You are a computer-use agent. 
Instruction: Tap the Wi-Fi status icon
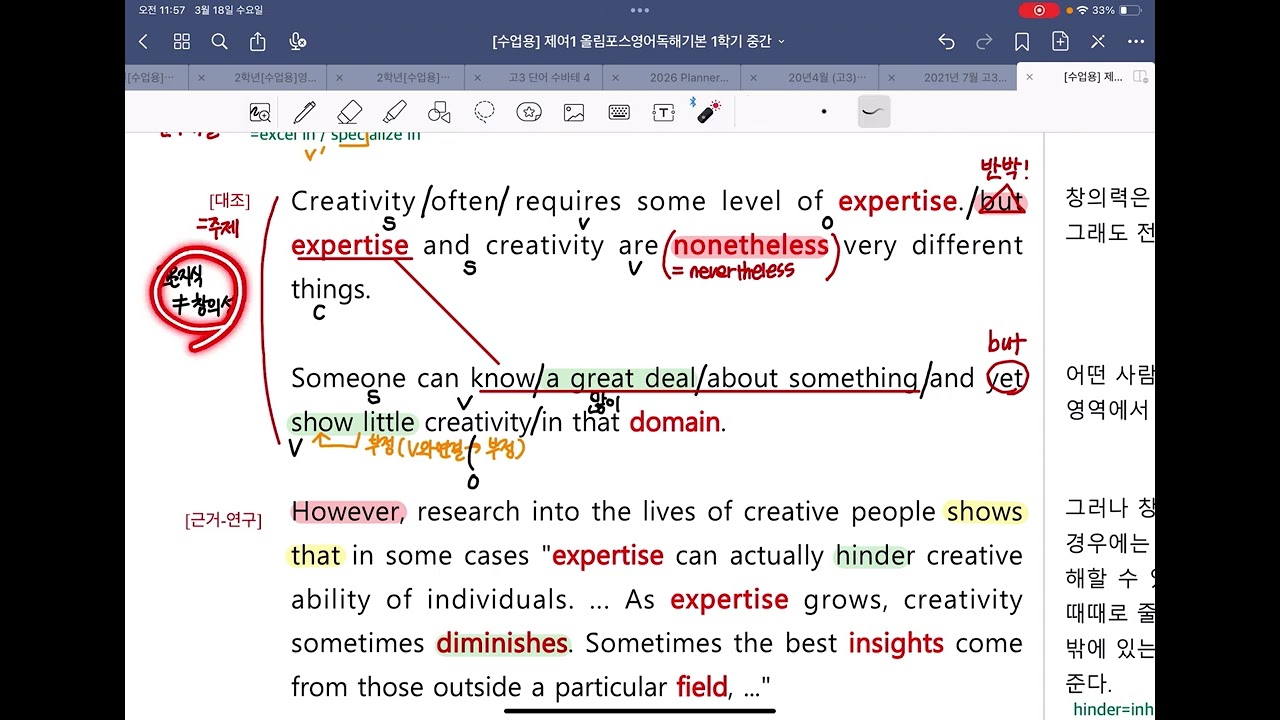1082,10
